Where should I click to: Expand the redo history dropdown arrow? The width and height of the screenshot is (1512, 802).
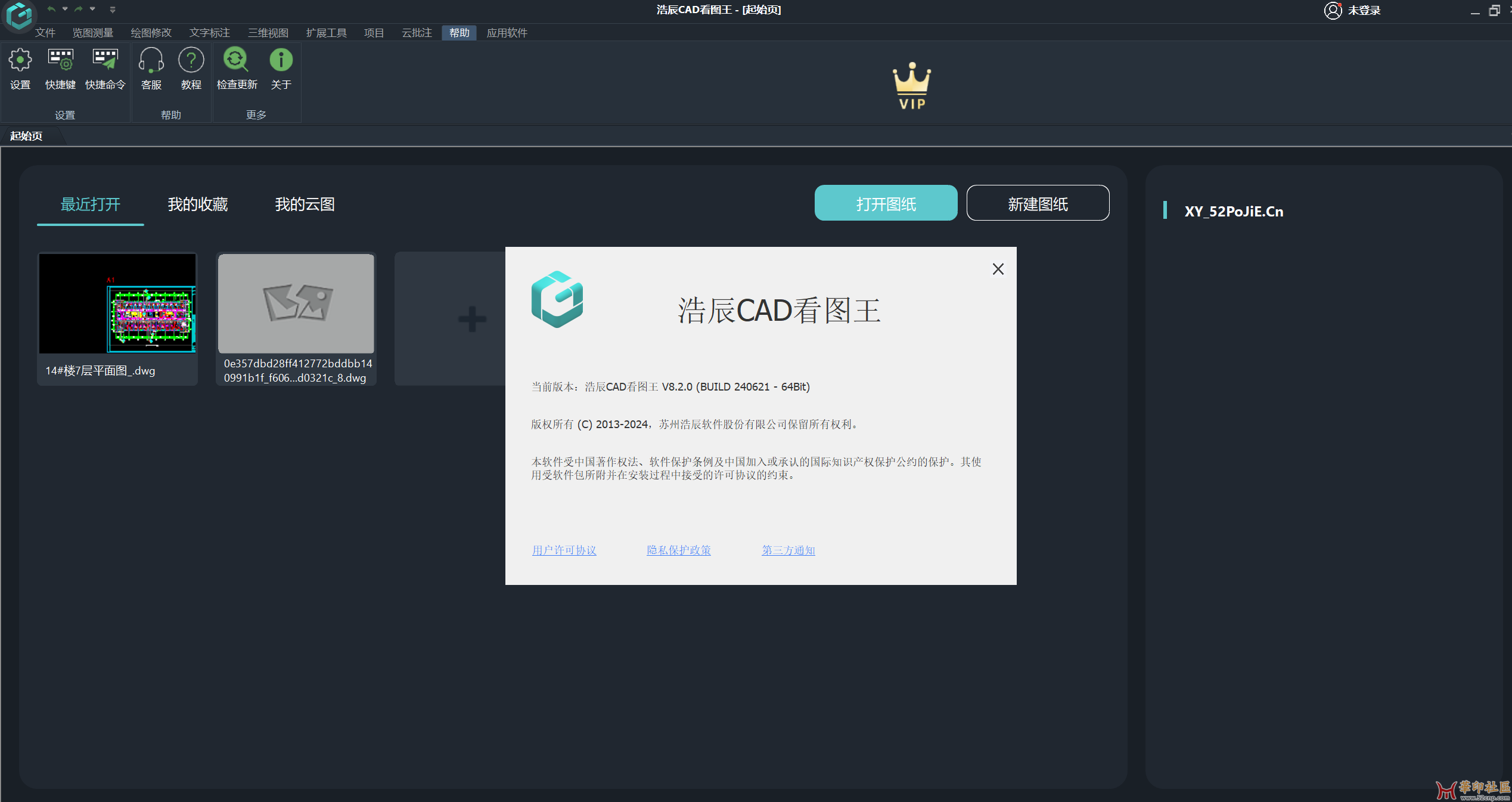pyautogui.click(x=92, y=9)
